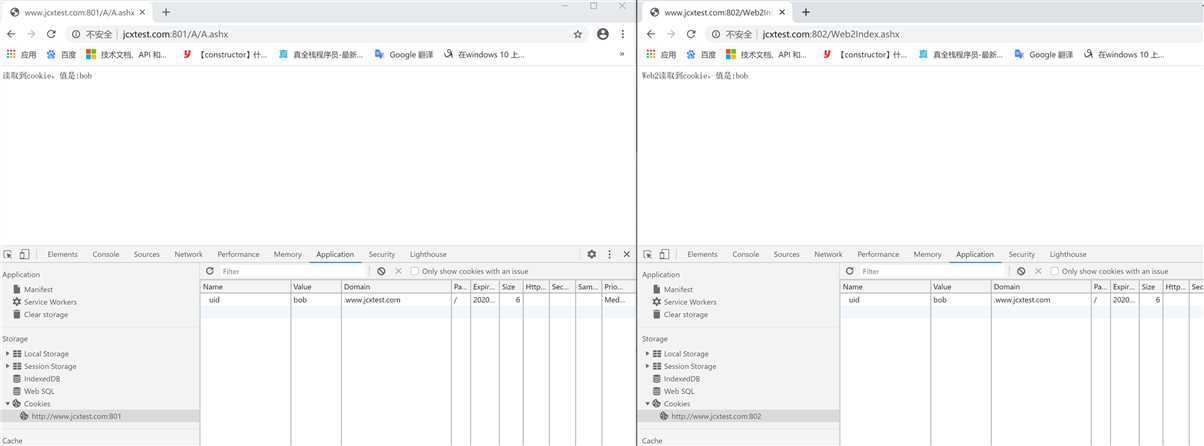Click forward arrow in left browser window

(x=31, y=33)
